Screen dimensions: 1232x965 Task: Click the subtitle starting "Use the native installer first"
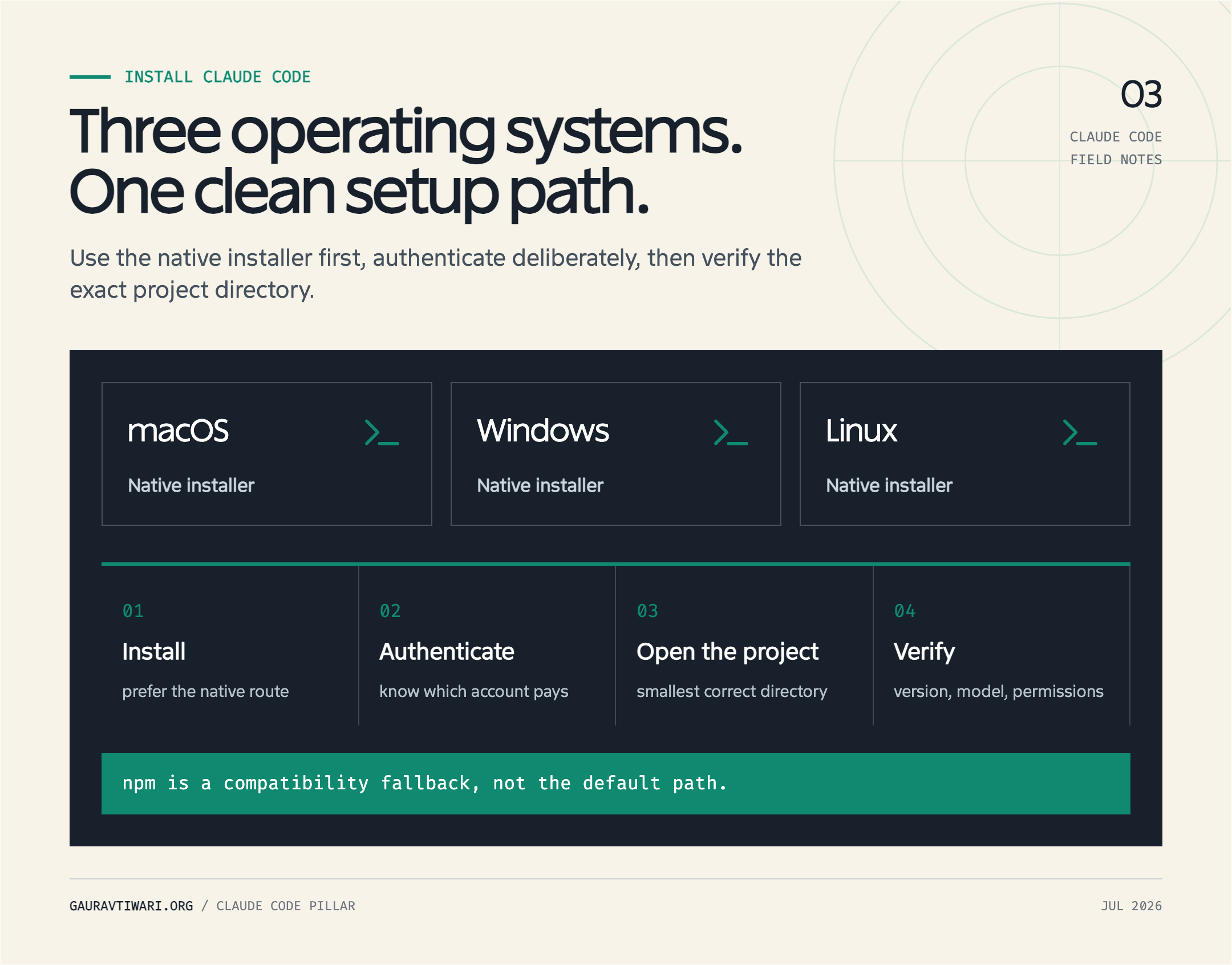(x=436, y=274)
